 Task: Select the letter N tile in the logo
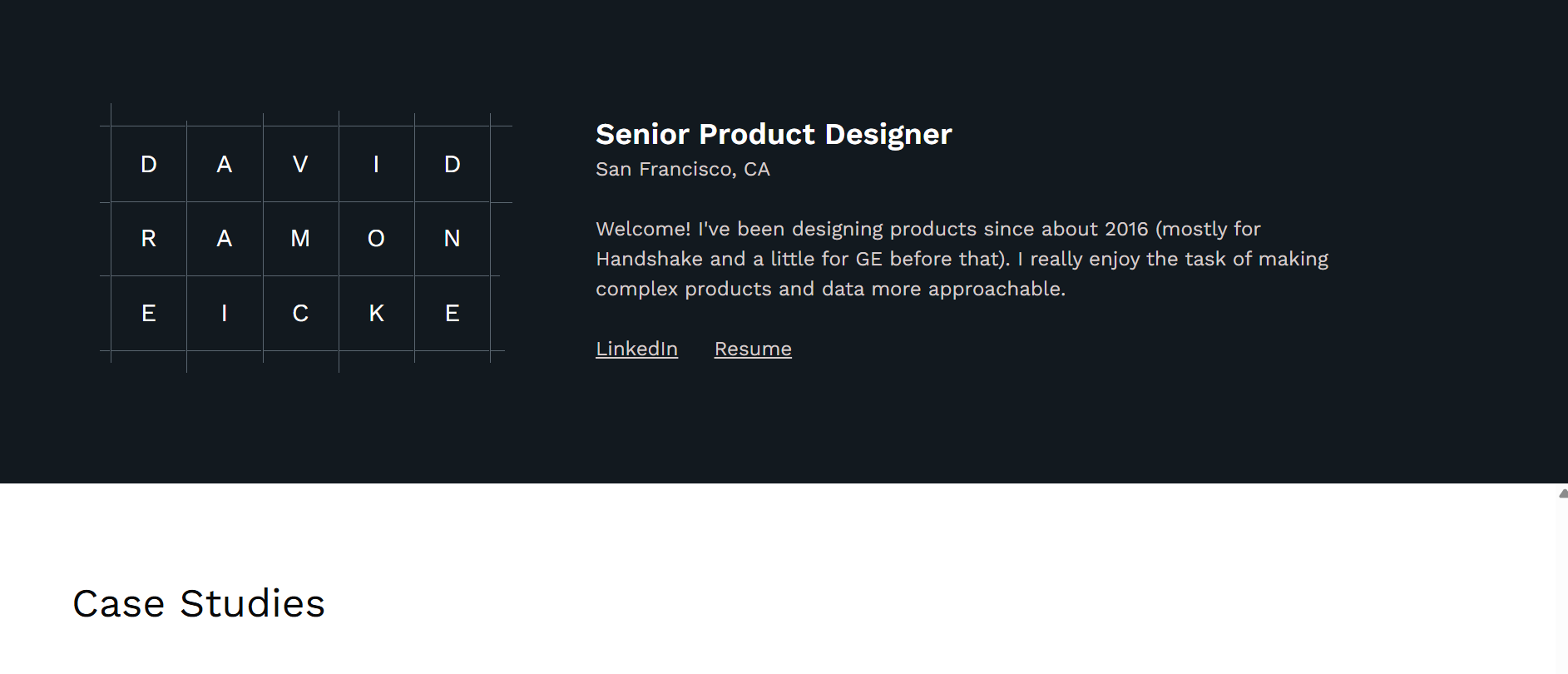click(x=452, y=239)
